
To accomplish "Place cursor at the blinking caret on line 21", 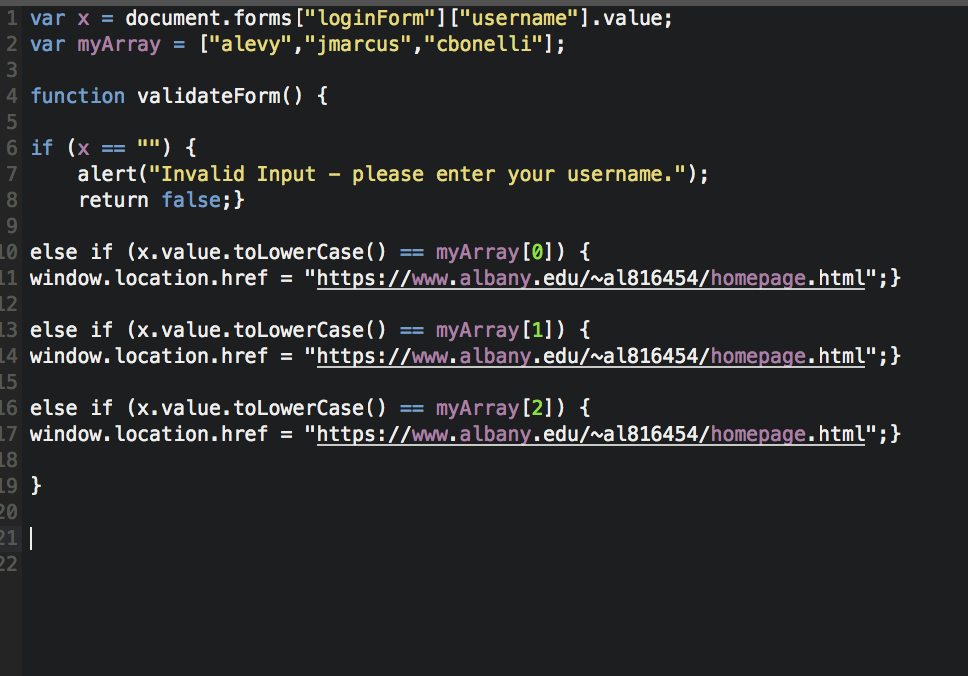I will pos(31,538).
